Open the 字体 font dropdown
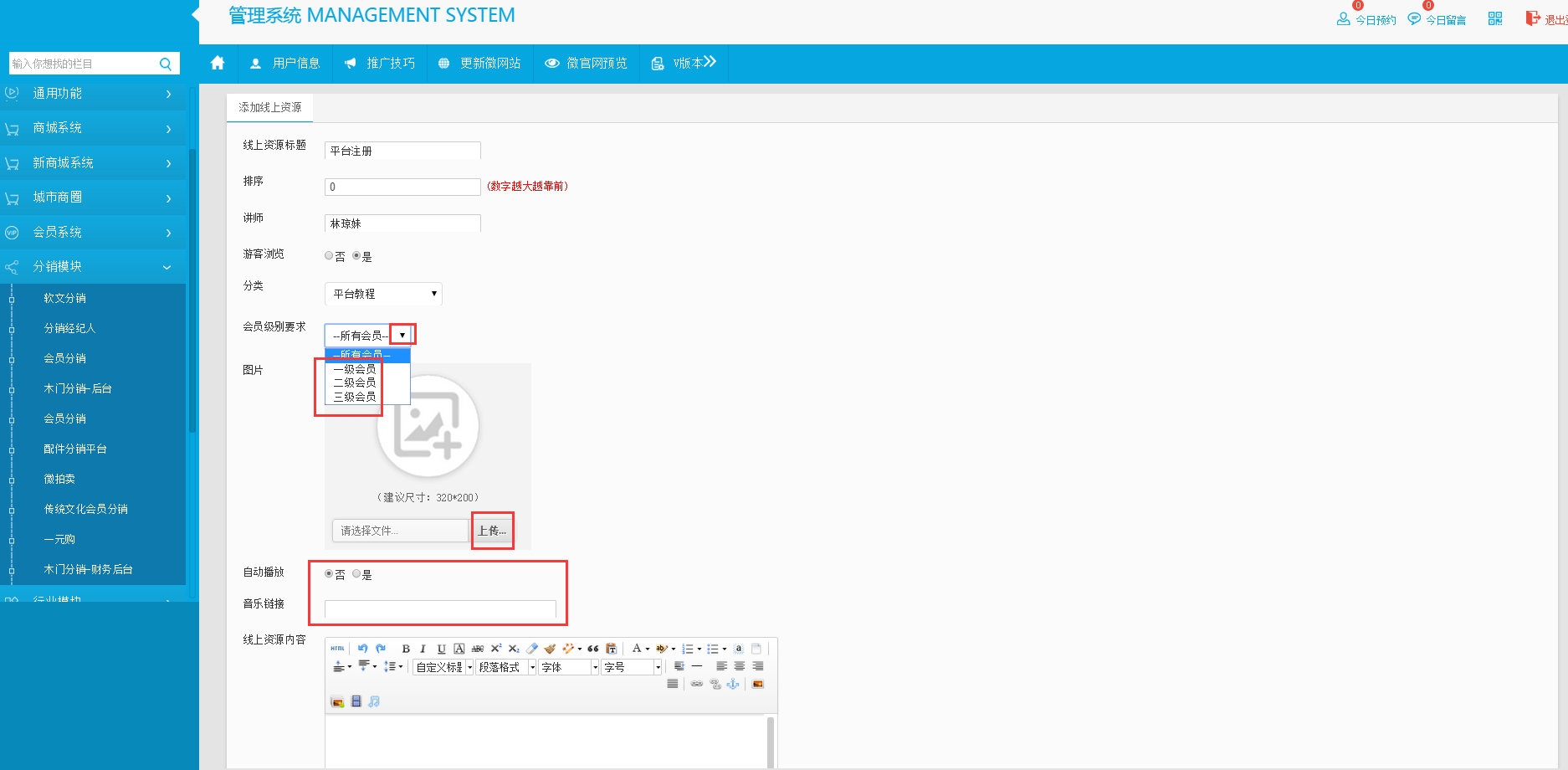This screenshot has width=1568, height=770. point(569,667)
